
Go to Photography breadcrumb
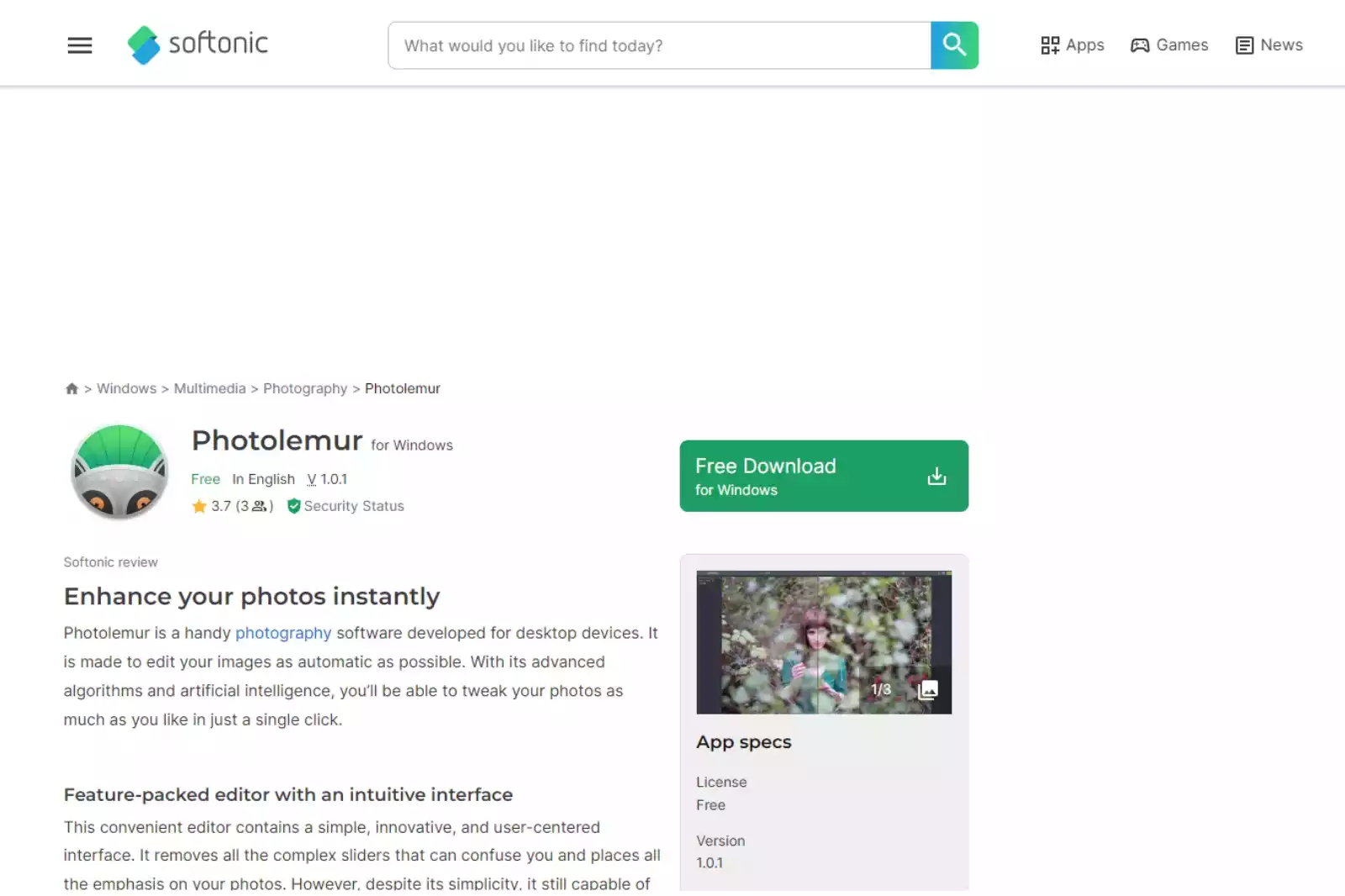coord(305,388)
